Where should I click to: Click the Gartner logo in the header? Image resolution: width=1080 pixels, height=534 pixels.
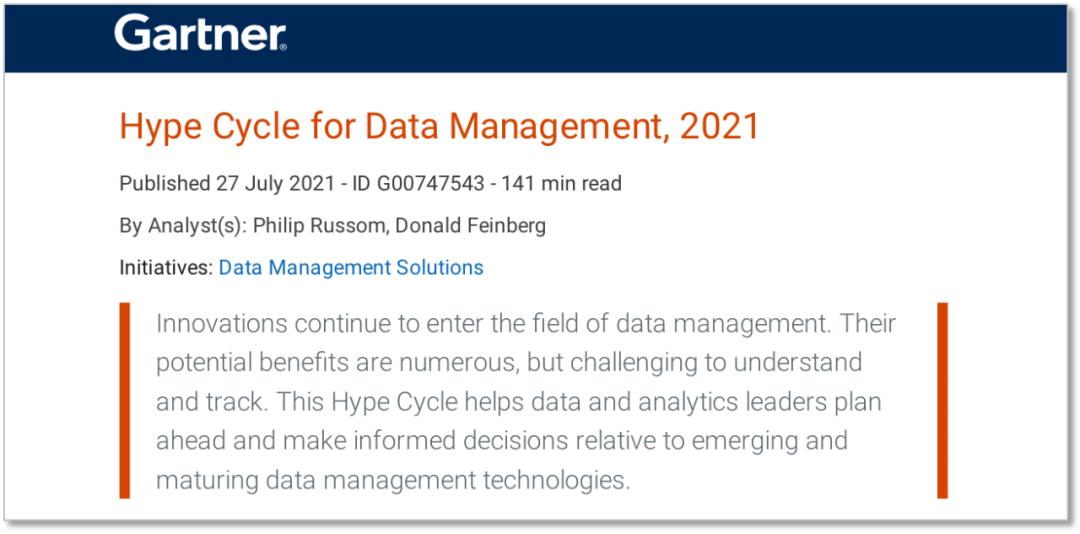coord(199,35)
